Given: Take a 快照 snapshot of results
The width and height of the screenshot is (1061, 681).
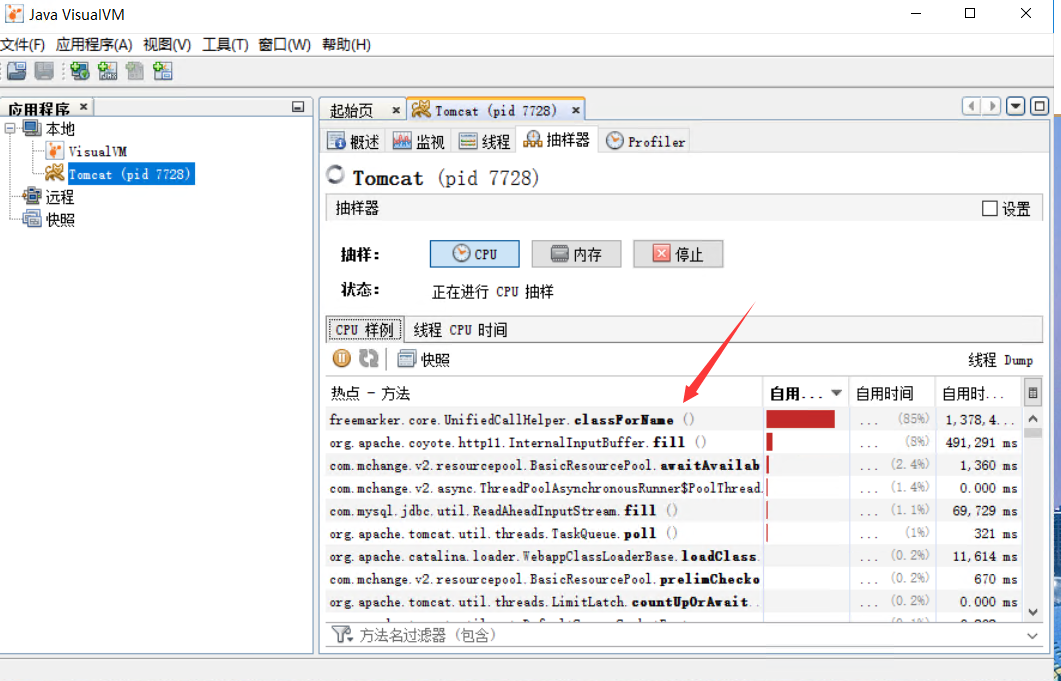Looking at the screenshot, I should pyautogui.click(x=424, y=359).
